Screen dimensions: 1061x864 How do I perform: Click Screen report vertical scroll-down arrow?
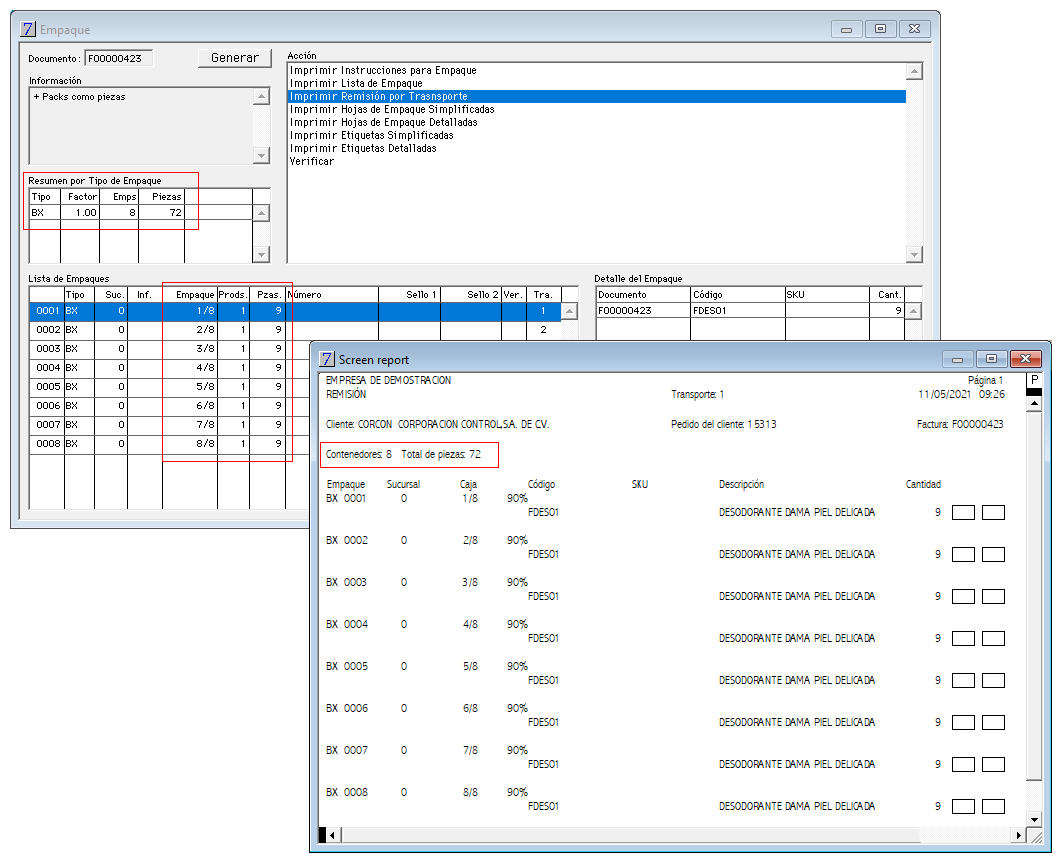[1034, 819]
